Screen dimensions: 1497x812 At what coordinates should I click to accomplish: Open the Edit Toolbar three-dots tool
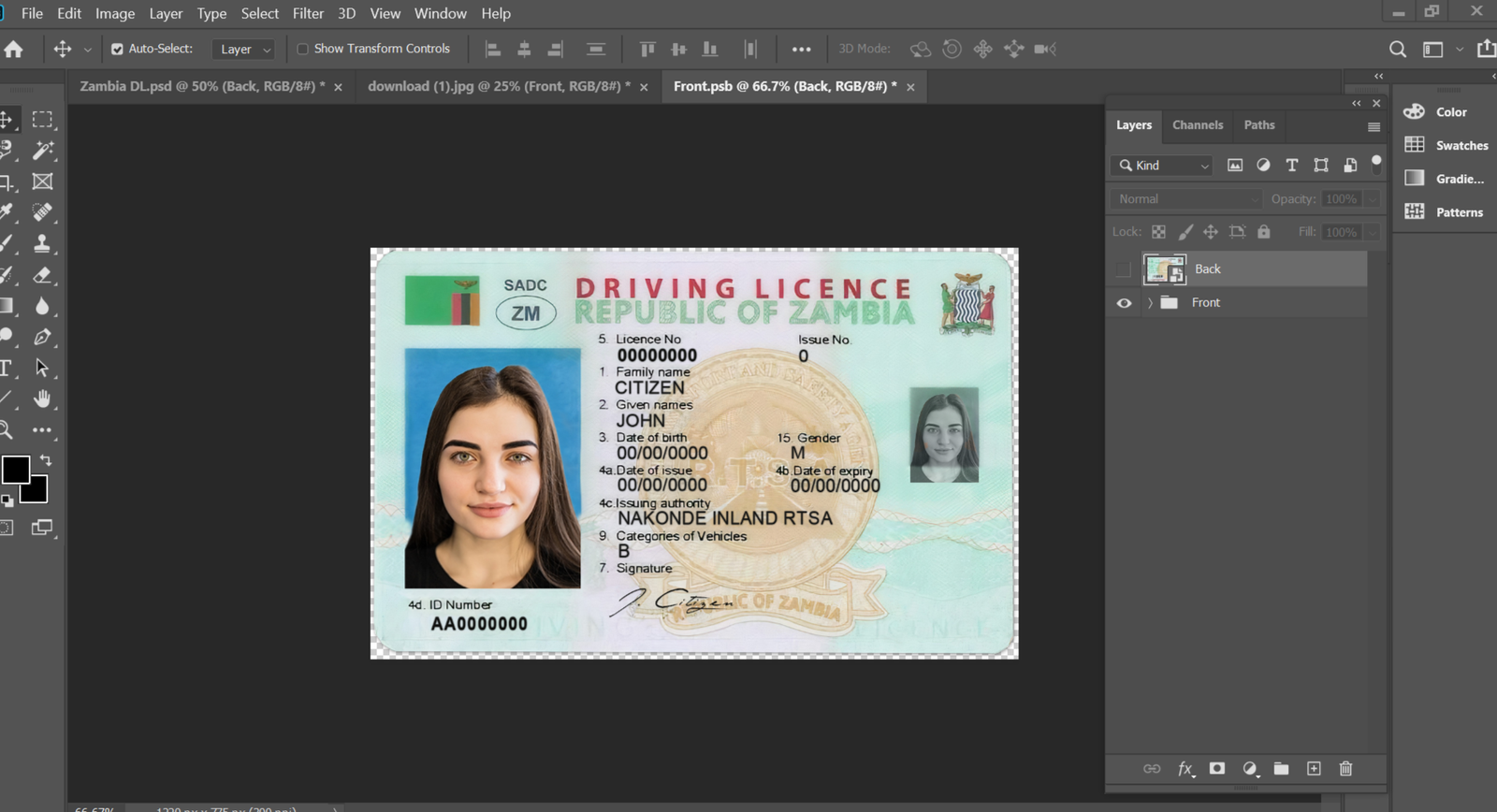click(42, 430)
